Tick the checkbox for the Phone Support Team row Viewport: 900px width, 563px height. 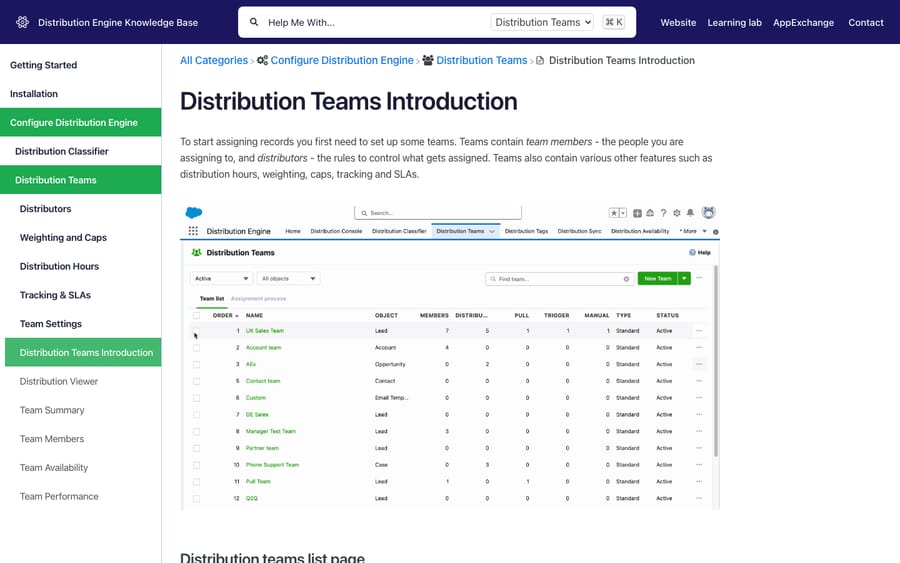click(x=196, y=465)
